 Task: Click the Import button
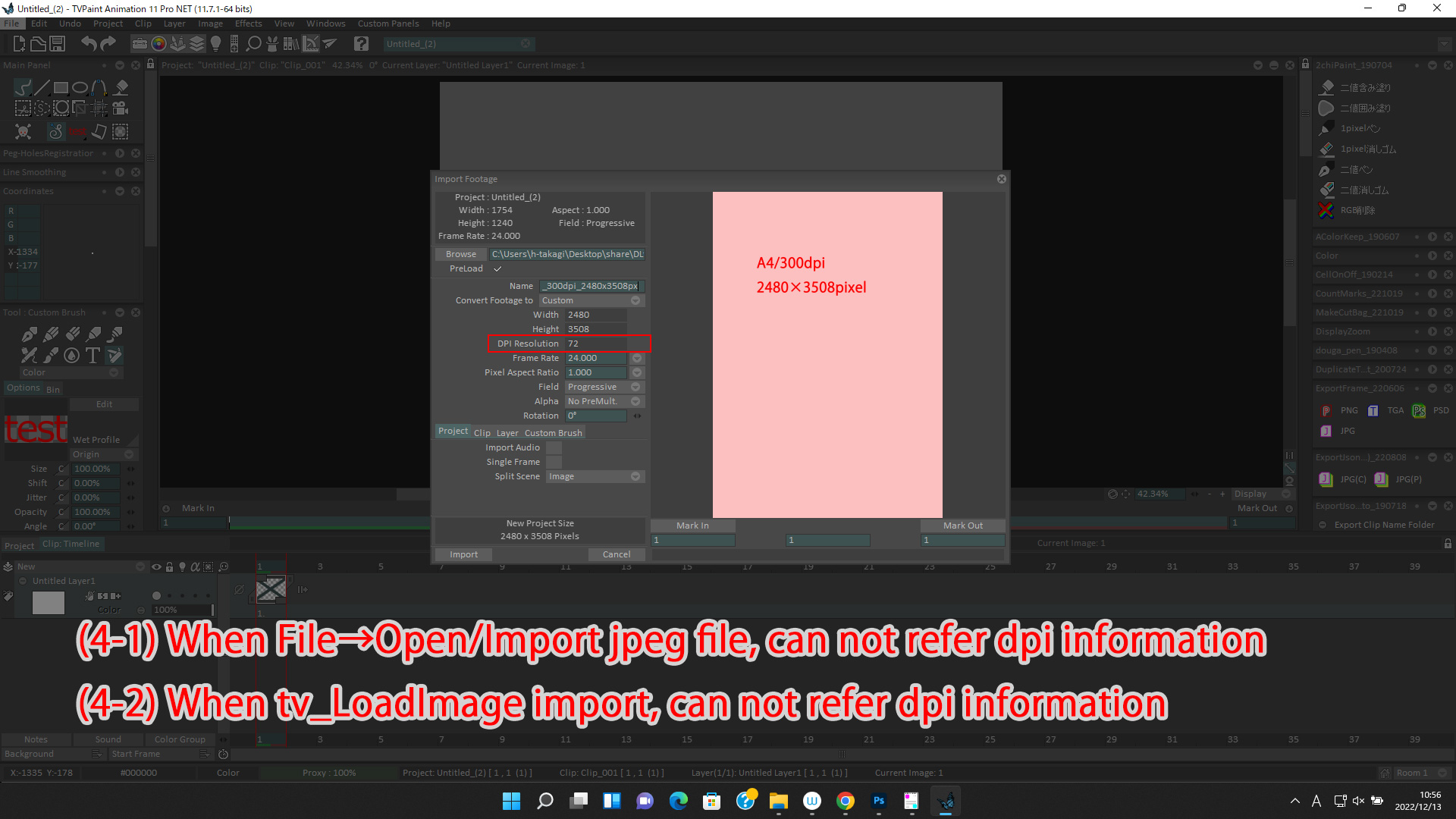(x=463, y=554)
